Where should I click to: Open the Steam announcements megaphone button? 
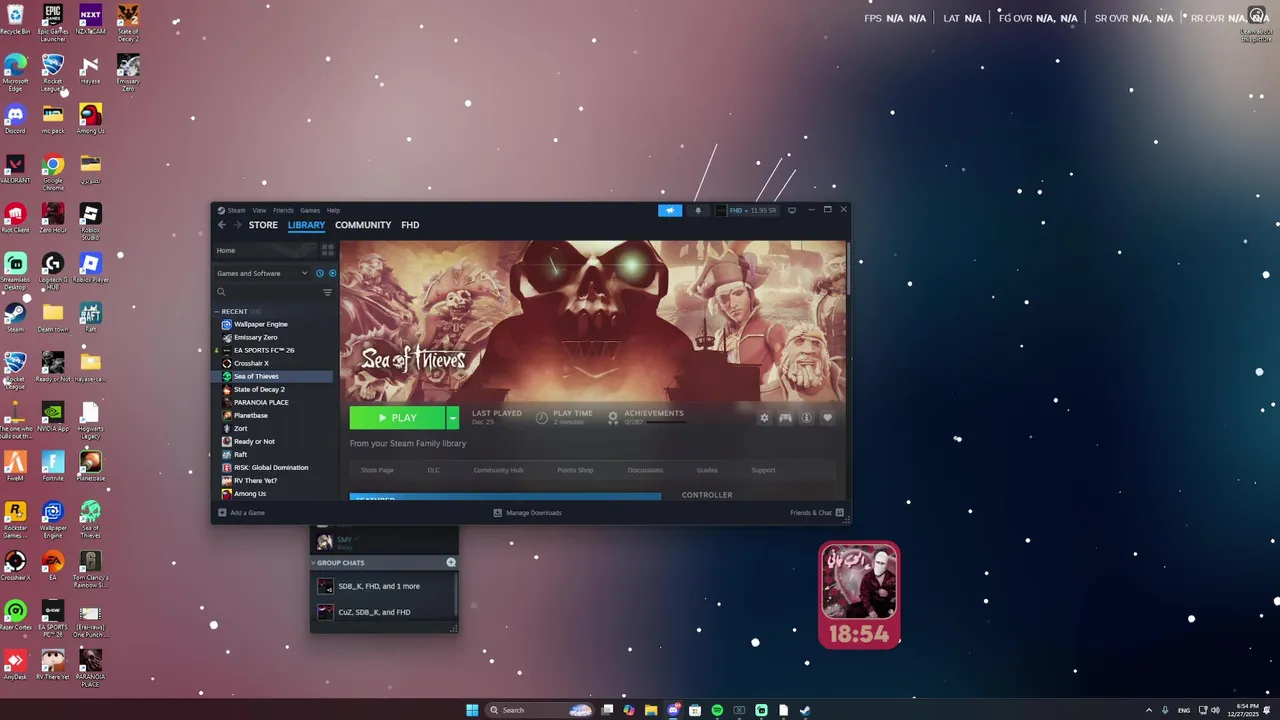(670, 210)
